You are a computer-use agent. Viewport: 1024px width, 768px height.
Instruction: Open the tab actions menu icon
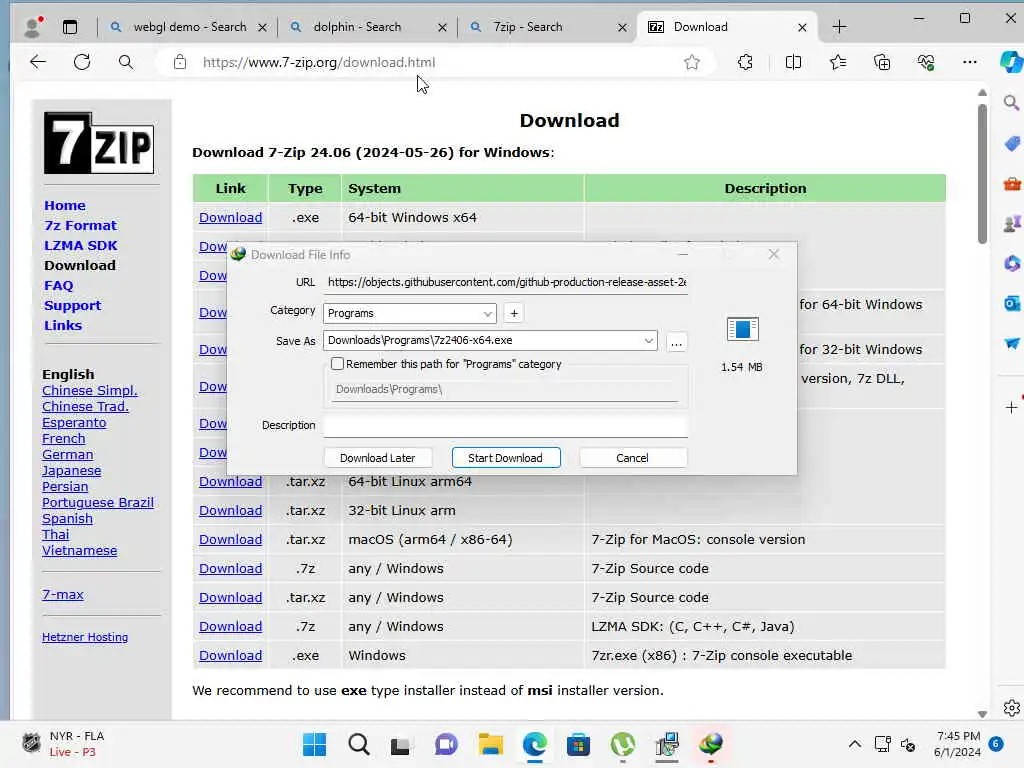point(70,27)
